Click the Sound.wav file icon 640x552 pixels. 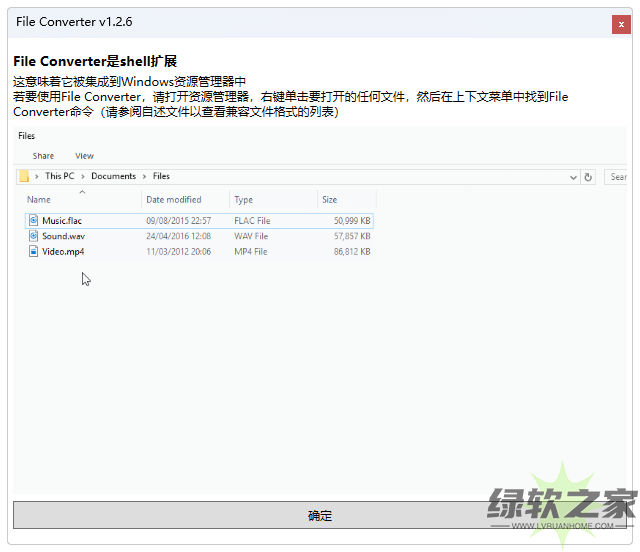click(x=33, y=236)
